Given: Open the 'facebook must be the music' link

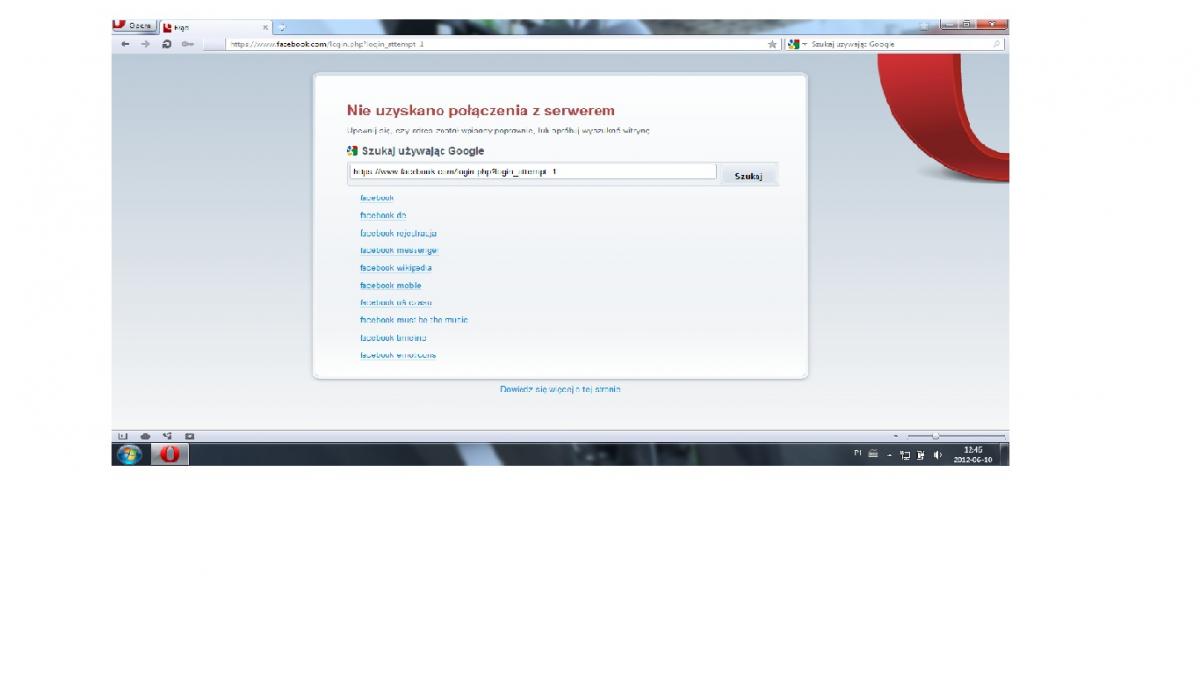Looking at the screenshot, I should pos(414,320).
